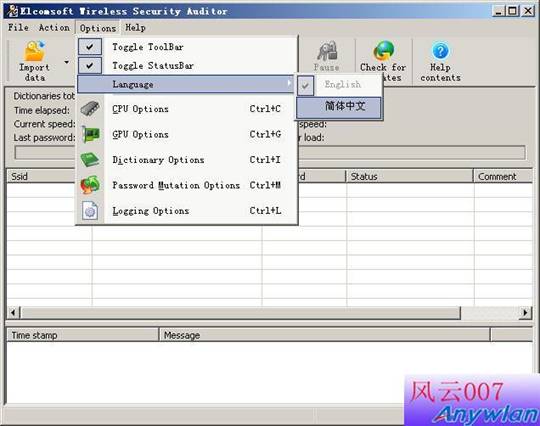Close the Wireless Security Auditor window
The width and height of the screenshot is (540, 426).
coord(528,11)
